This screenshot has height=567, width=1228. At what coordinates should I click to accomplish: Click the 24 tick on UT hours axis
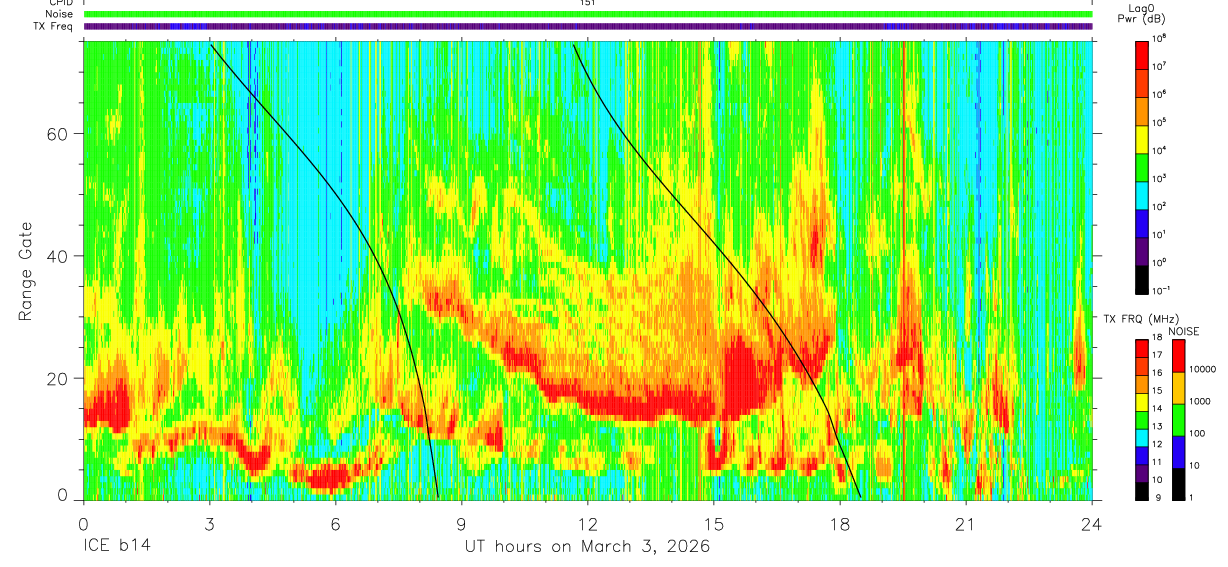pyautogui.click(x=1092, y=523)
